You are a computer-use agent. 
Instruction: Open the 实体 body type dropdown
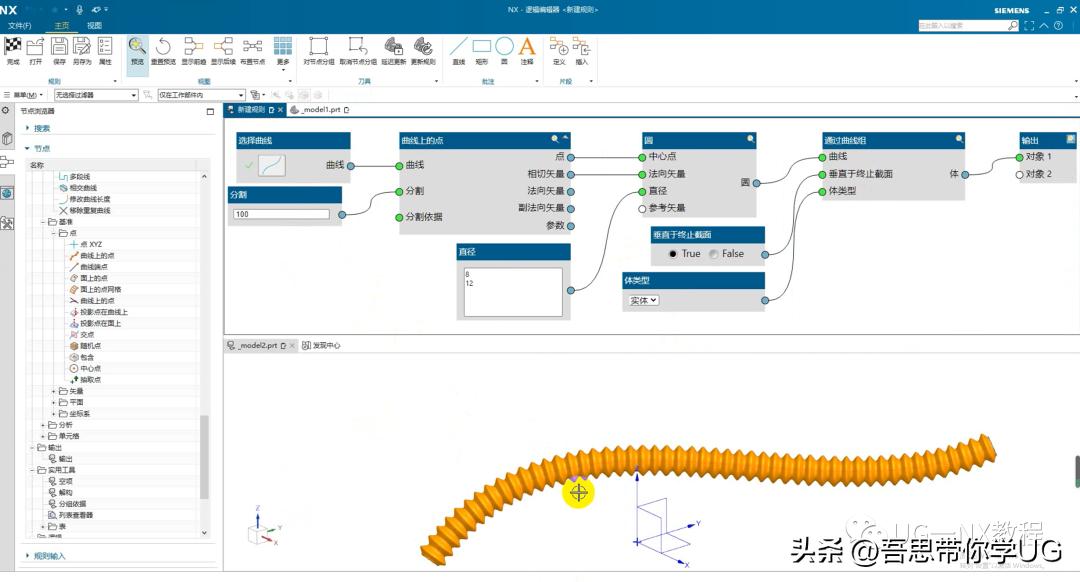[x=641, y=299]
